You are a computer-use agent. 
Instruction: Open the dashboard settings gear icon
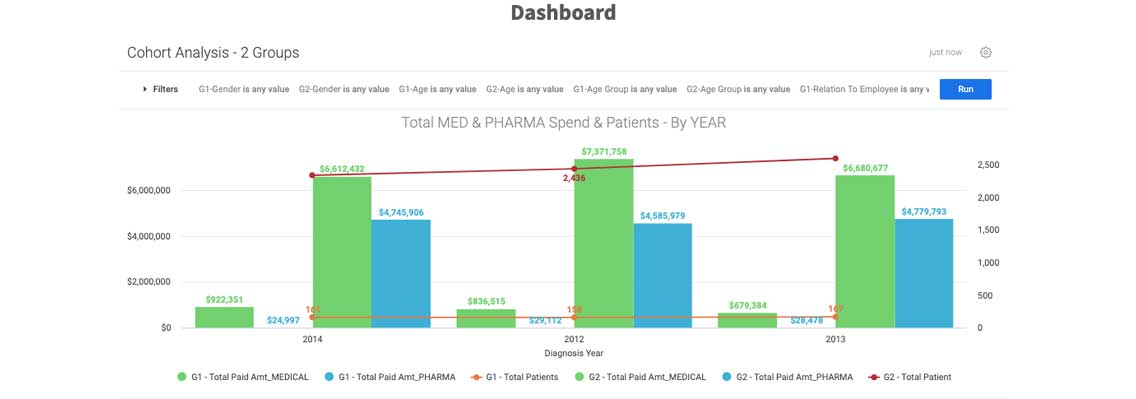[985, 53]
